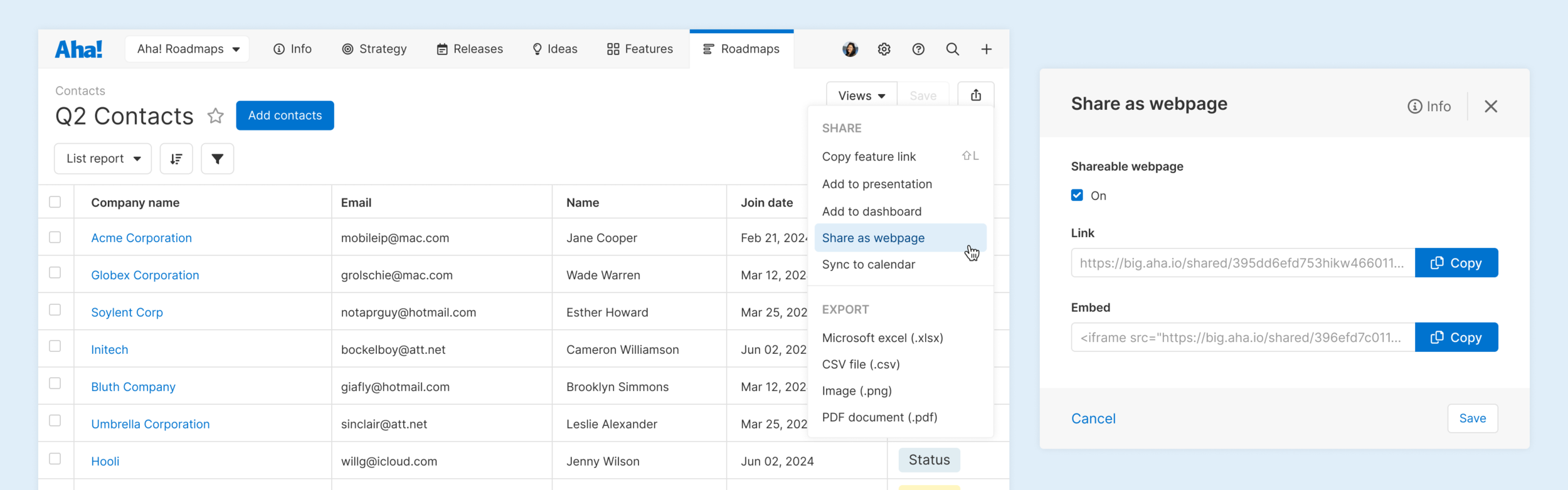Check the Hooli row checkbox
The width and height of the screenshot is (1568, 490).
(x=55, y=459)
